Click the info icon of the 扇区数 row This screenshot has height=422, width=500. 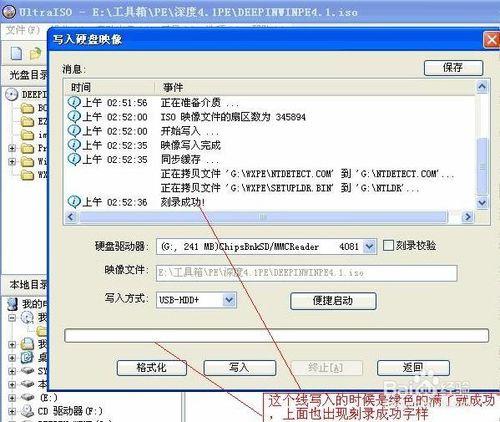click(74, 117)
